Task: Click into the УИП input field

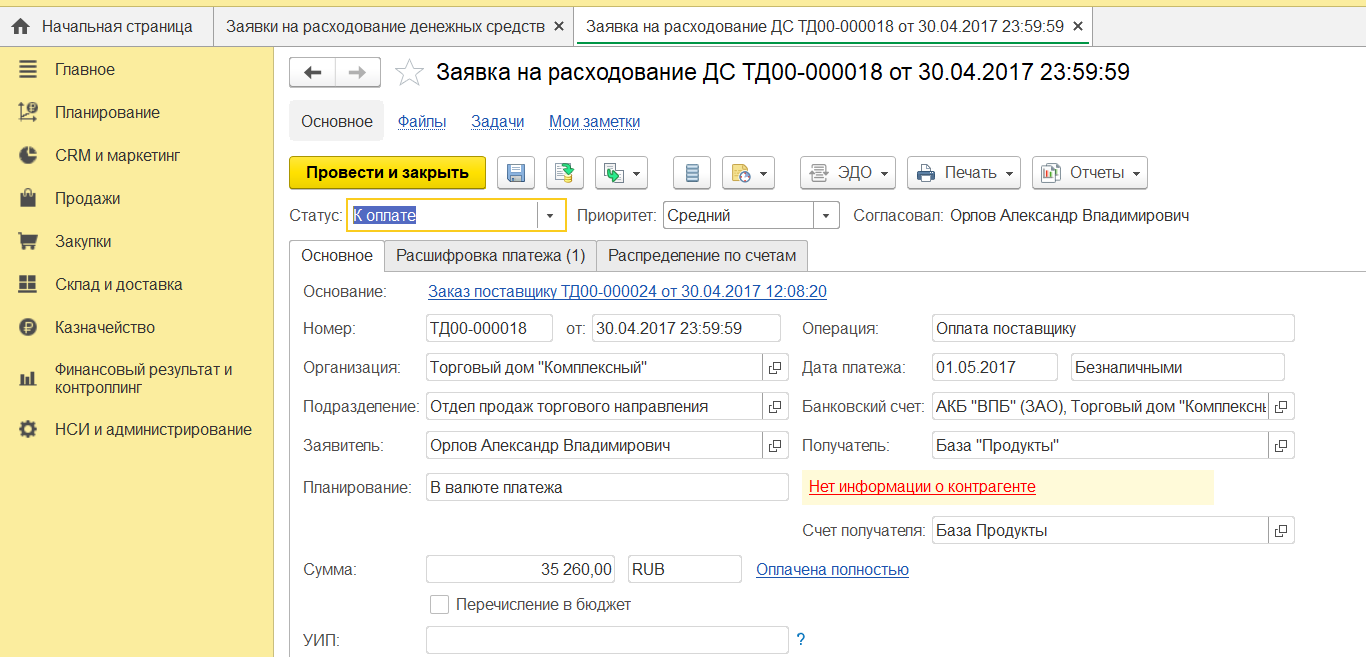Action: [x=607, y=640]
